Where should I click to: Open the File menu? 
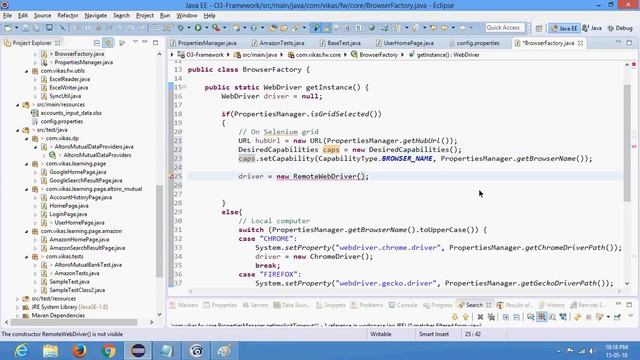click(x=7, y=16)
